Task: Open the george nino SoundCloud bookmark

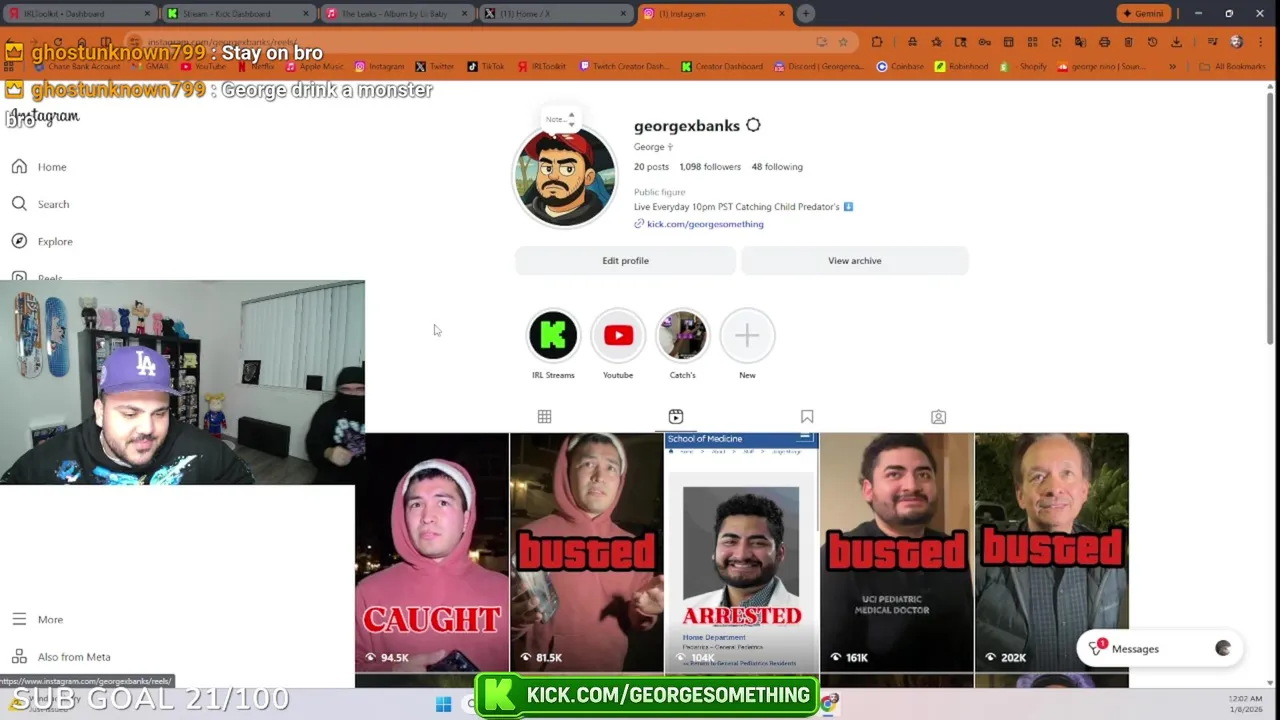Action: (x=1102, y=67)
